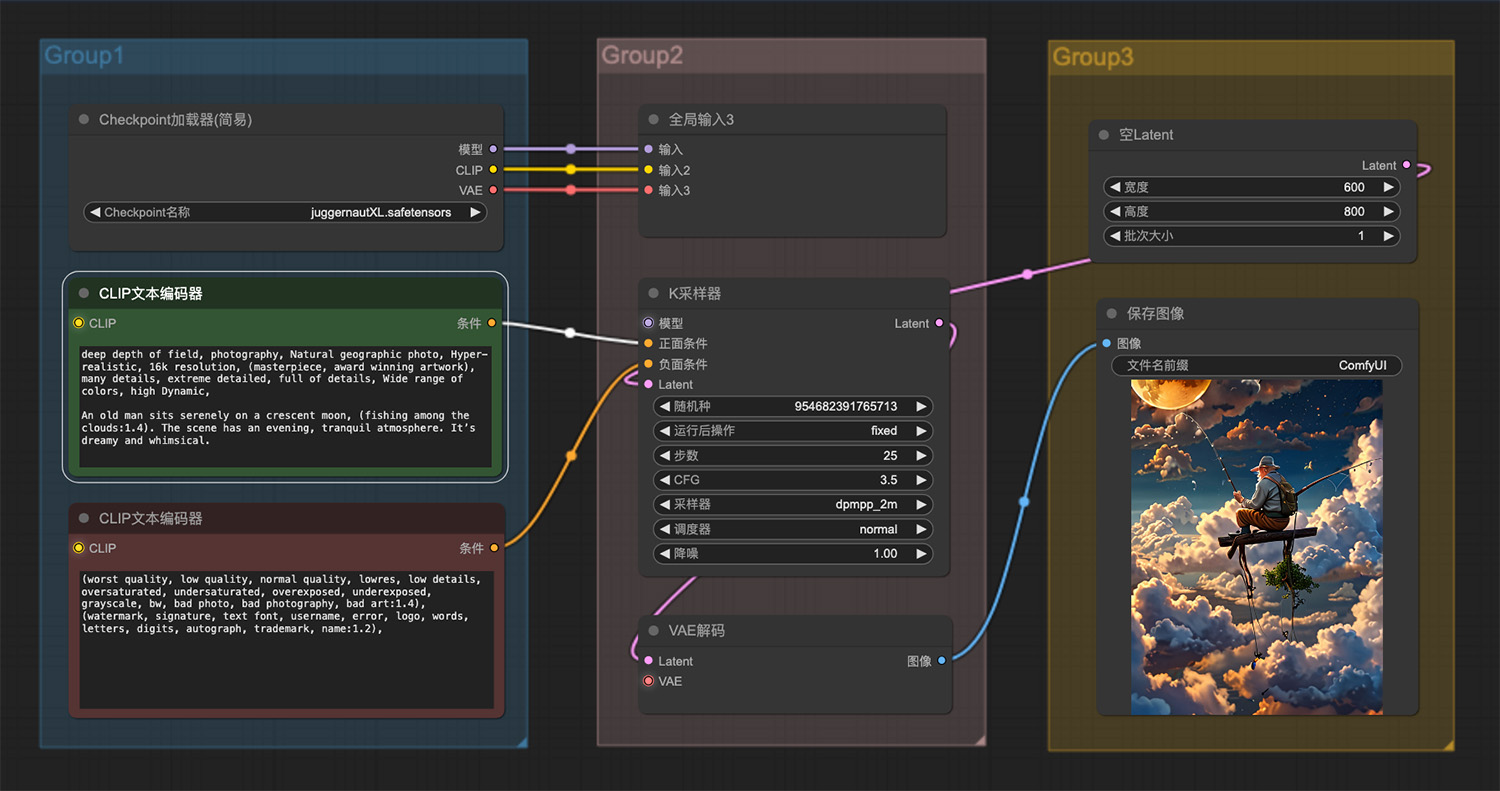Viewport: 1500px width, 791px height.
Task: Click the generated fisherman image preview
Action: click(1257, 547)
